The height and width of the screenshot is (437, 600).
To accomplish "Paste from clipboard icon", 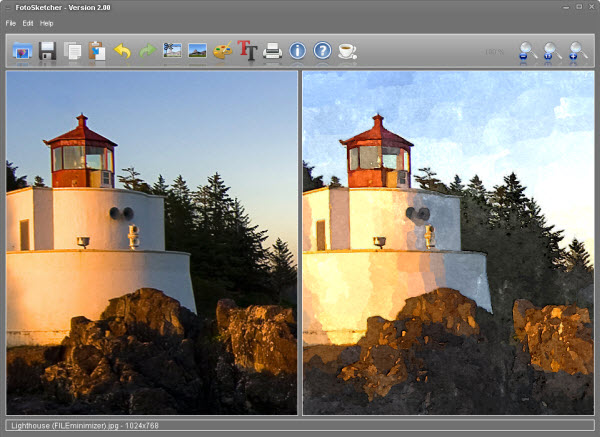I will [98, 50].
